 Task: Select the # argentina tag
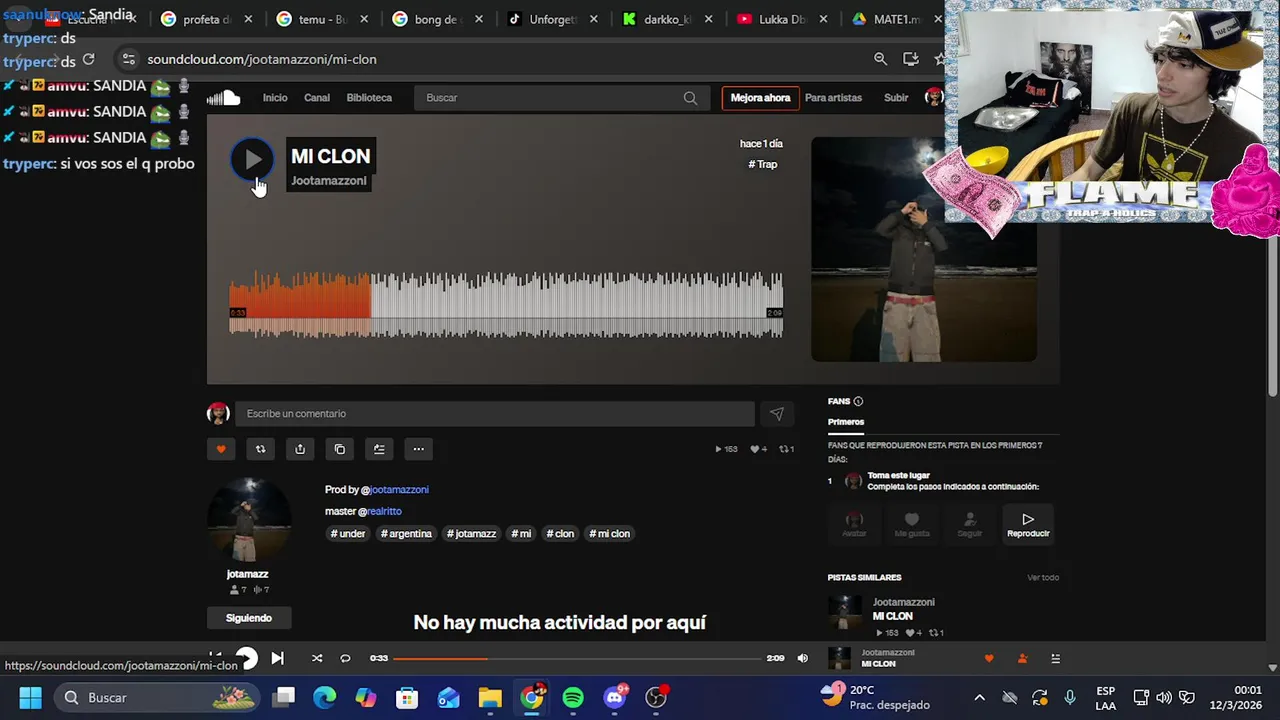pos(406,534)
